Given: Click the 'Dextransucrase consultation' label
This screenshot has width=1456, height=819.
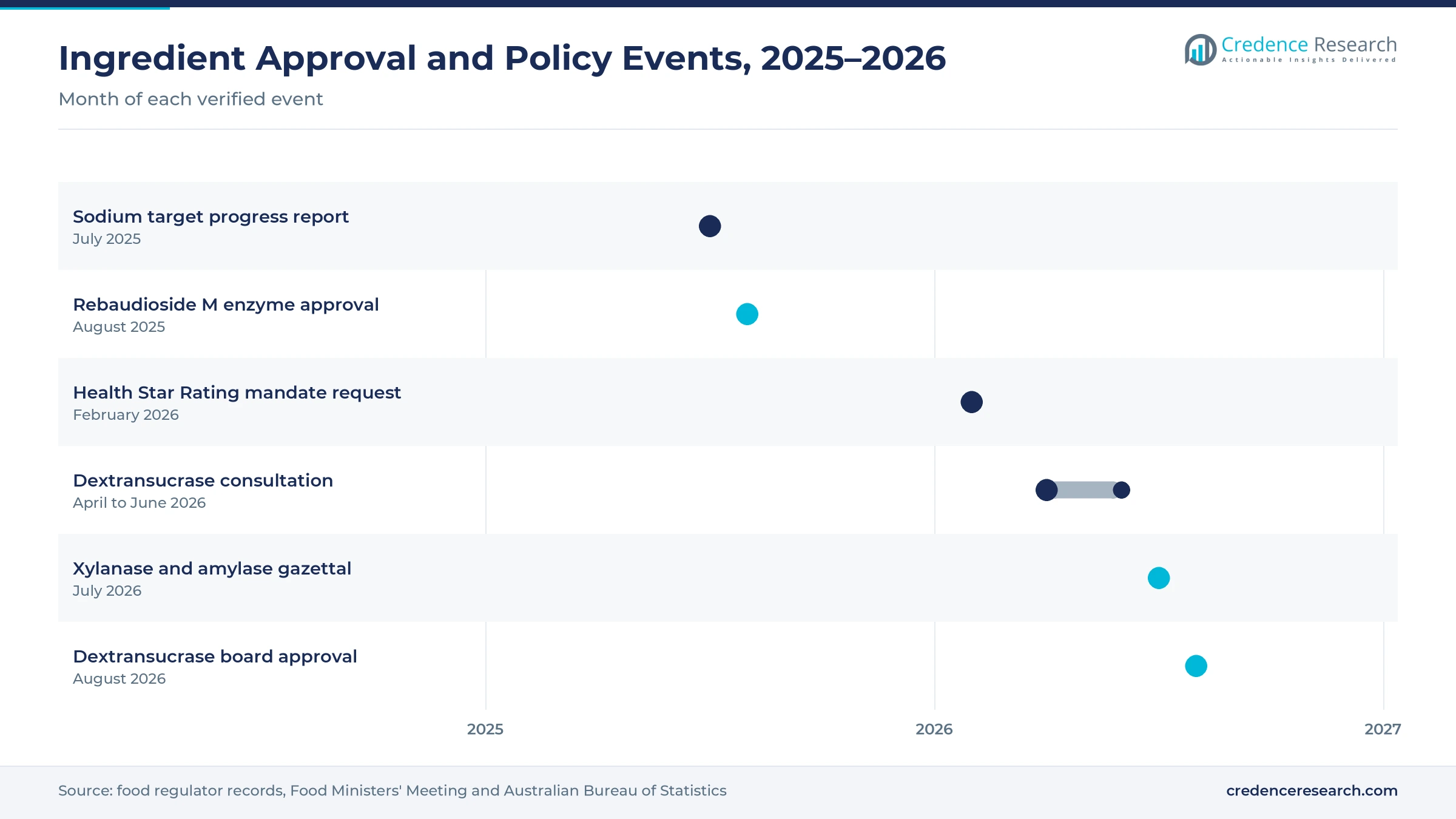Looking at the screenshot, I should click(x=203, y=480).
